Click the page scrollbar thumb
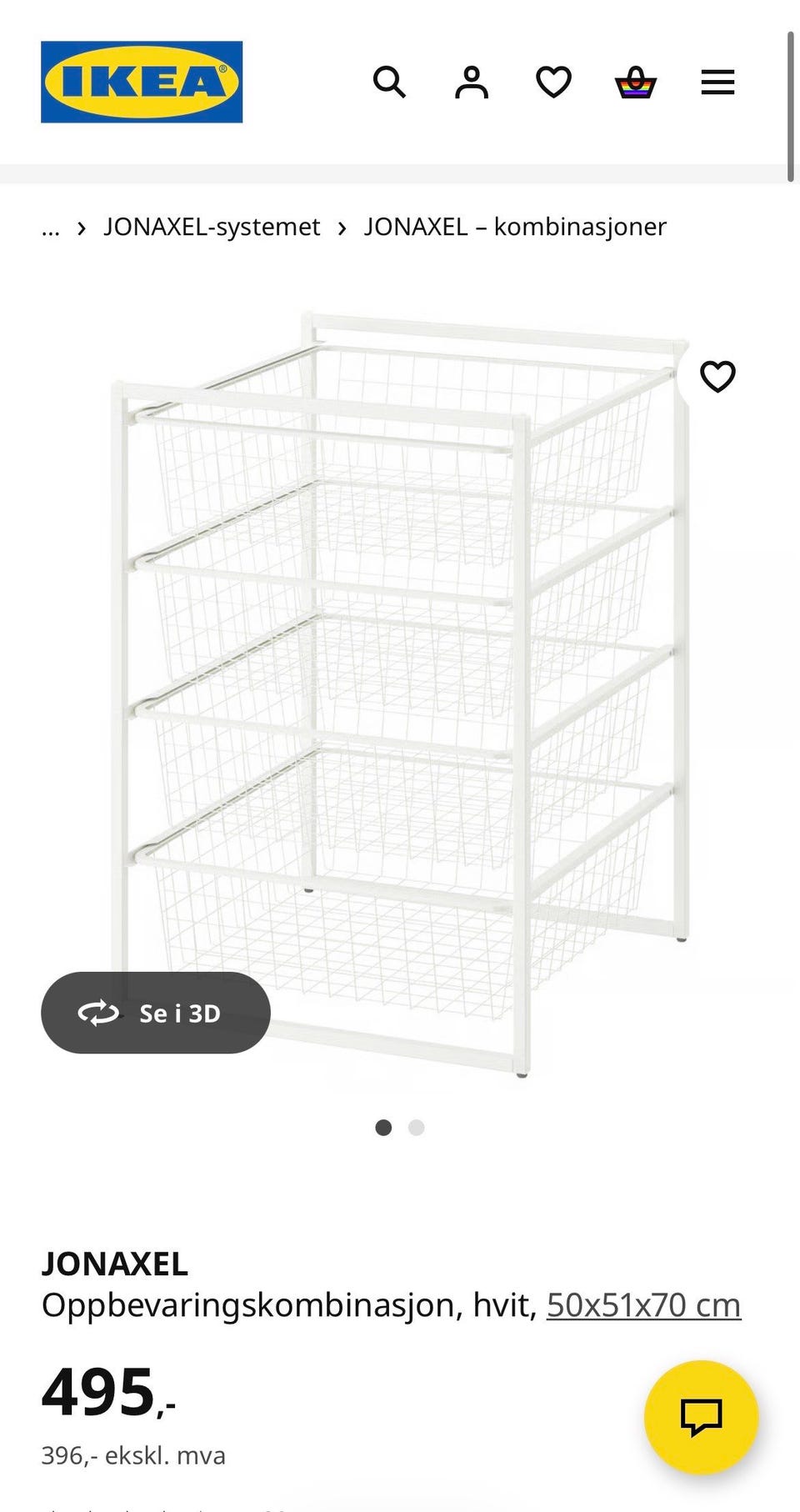This screenshot has height=1512, width=800. (791, 107)
